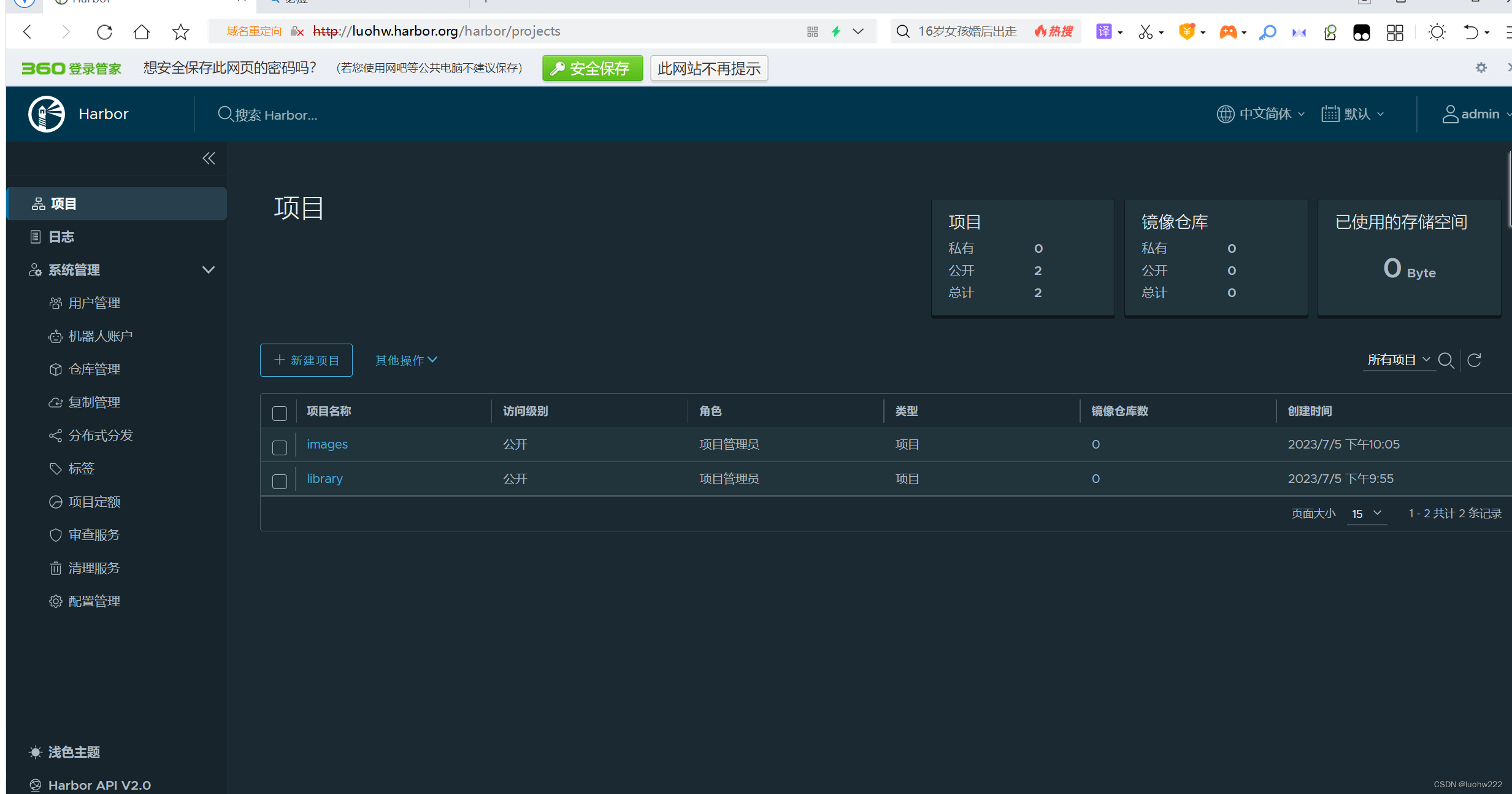This screenshot has height=794, width=1512.
Task: Open 360 login manager settings gear
Action: coord(1481,67)
